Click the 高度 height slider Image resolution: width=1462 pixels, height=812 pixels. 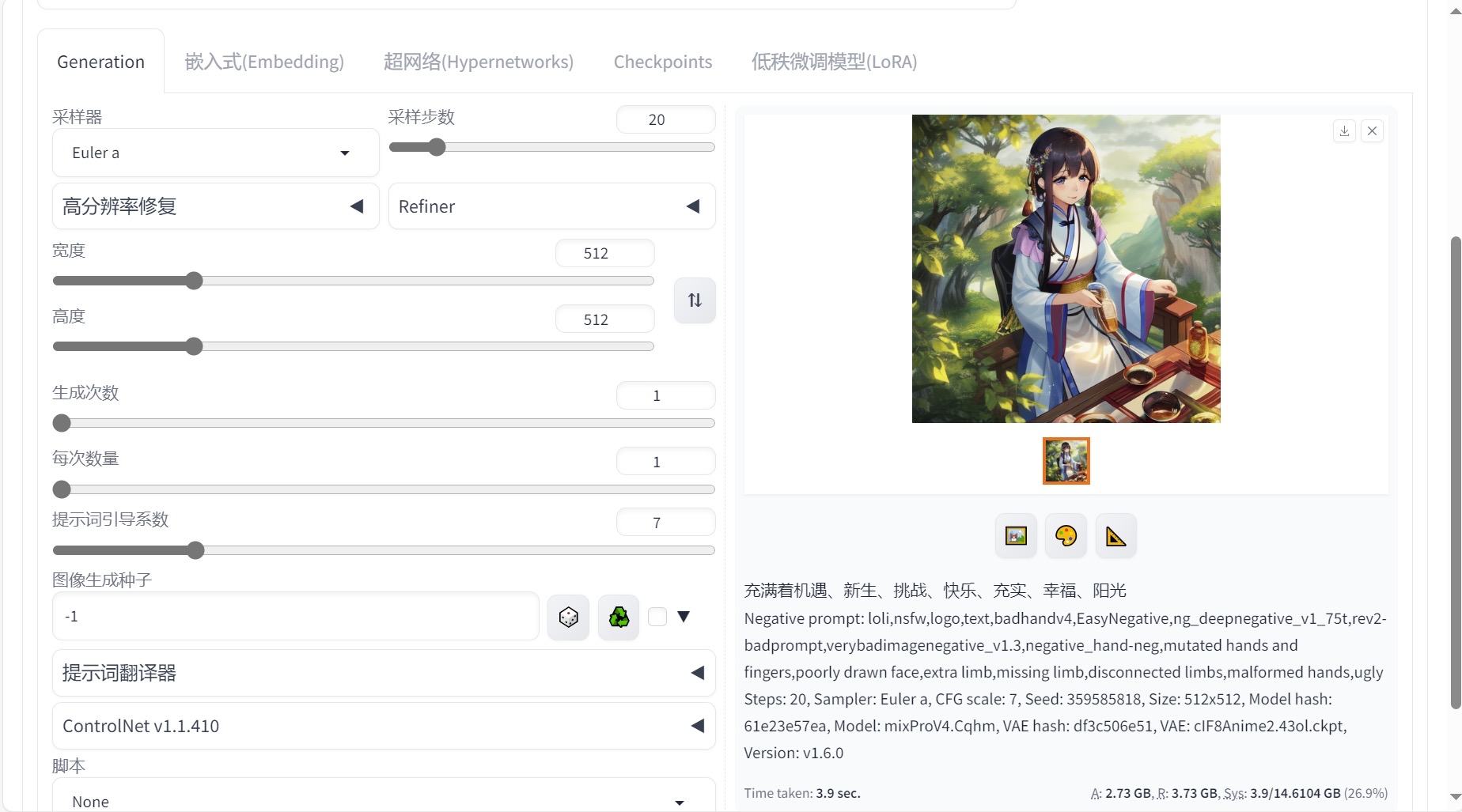click(353, 346)
